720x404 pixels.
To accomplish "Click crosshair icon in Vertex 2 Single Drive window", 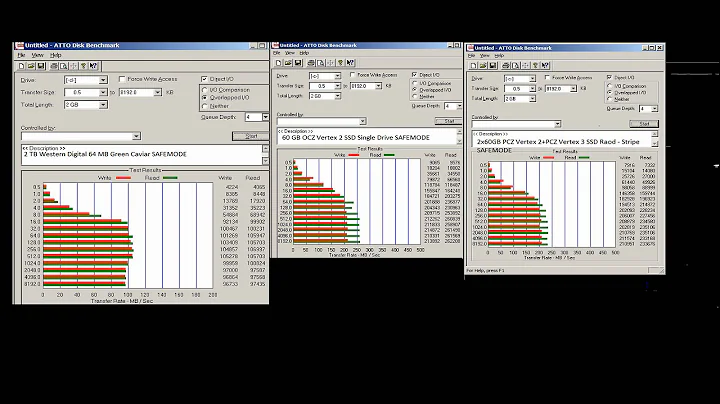I will pyautogui.click(x=331, y=63).
